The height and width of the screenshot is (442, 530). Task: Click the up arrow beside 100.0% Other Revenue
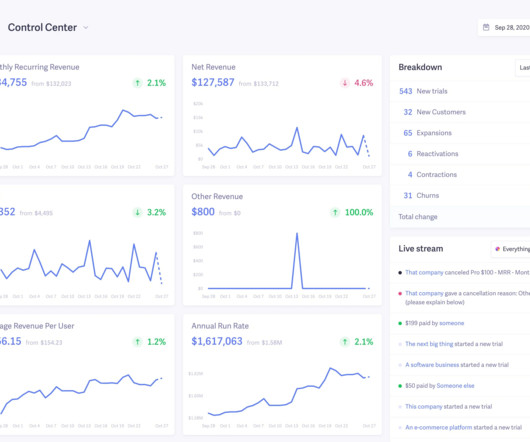(x=335, y=212)
